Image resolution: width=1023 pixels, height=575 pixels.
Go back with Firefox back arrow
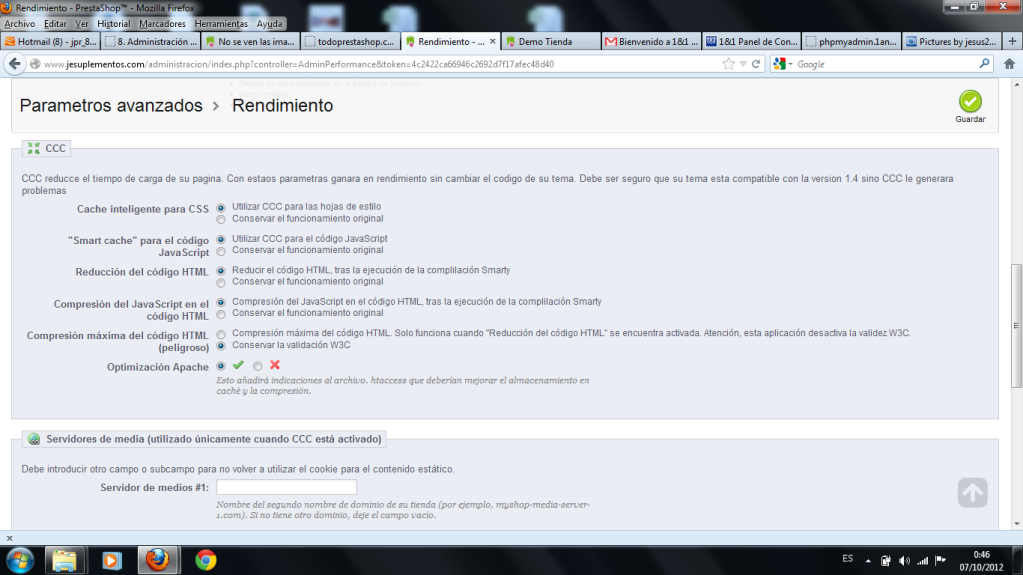pyautogui.click(x=15, y=63)
